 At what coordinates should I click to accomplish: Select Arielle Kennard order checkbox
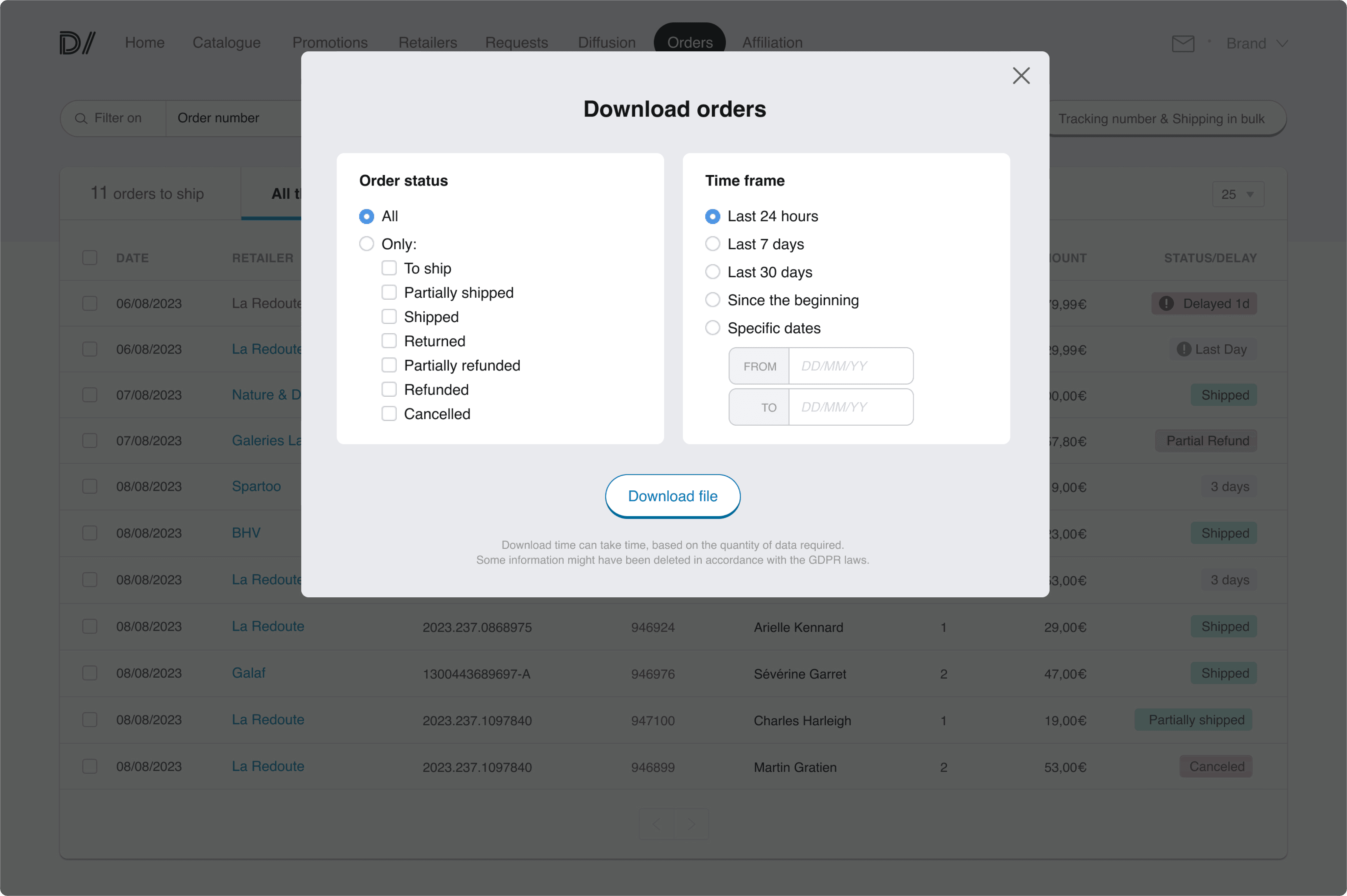(90, 626)
